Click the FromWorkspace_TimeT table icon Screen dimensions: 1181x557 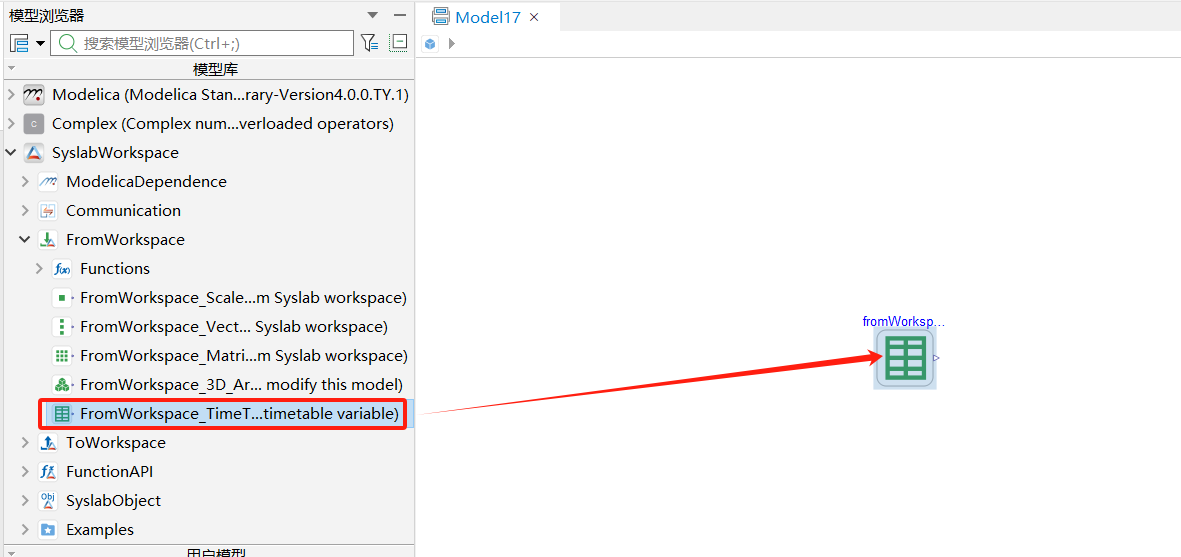click(x=63, y=413)
